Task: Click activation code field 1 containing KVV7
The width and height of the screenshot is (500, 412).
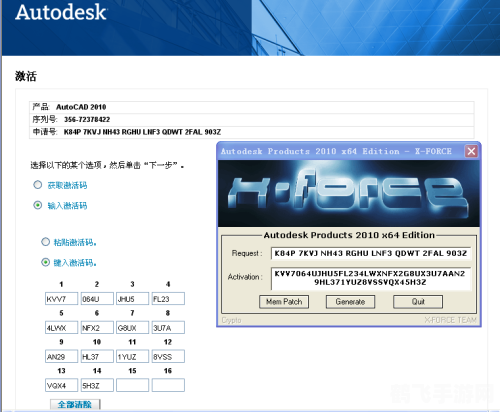Action: [61, 299]
